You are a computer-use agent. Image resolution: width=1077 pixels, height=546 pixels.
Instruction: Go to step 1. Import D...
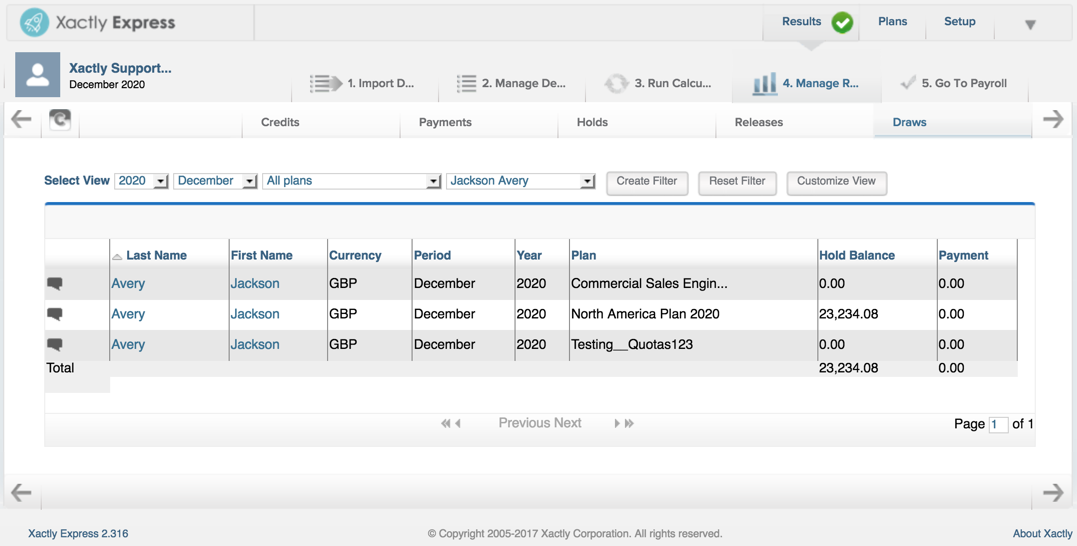pyautogui.click(x=381, y=83)
